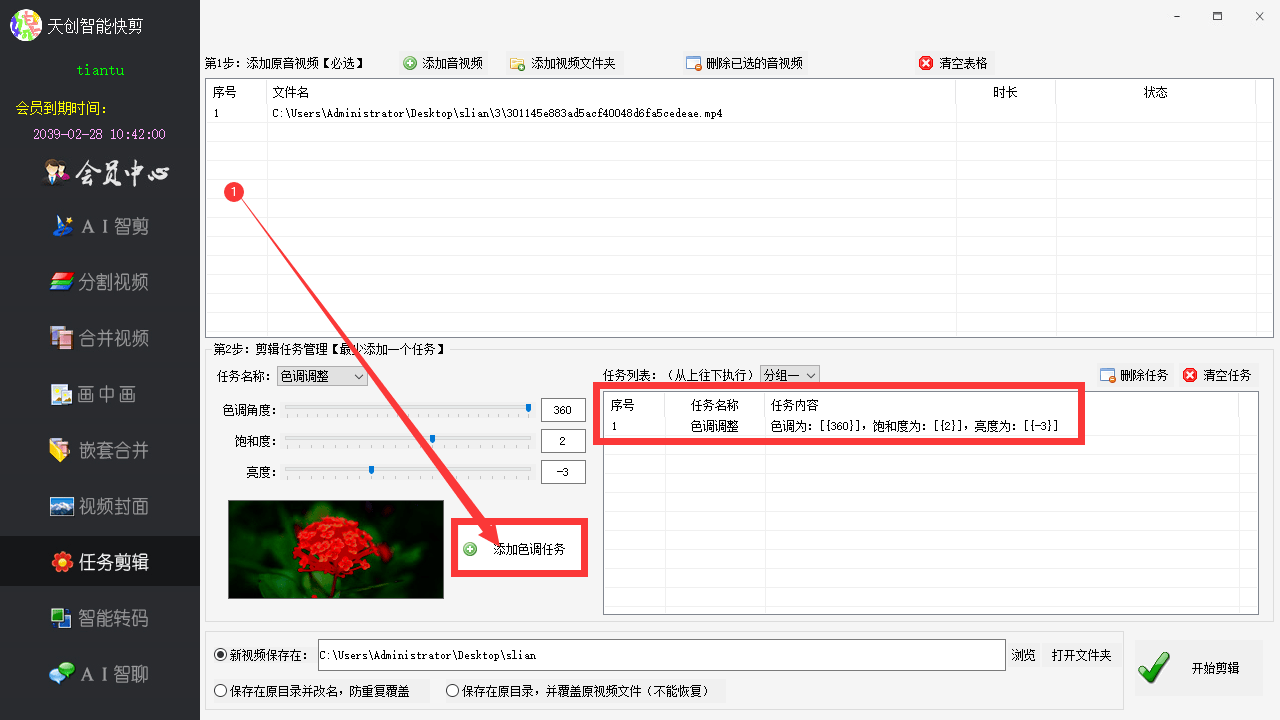Click the icon beside 删除任务

click(x=1107, y=375)
